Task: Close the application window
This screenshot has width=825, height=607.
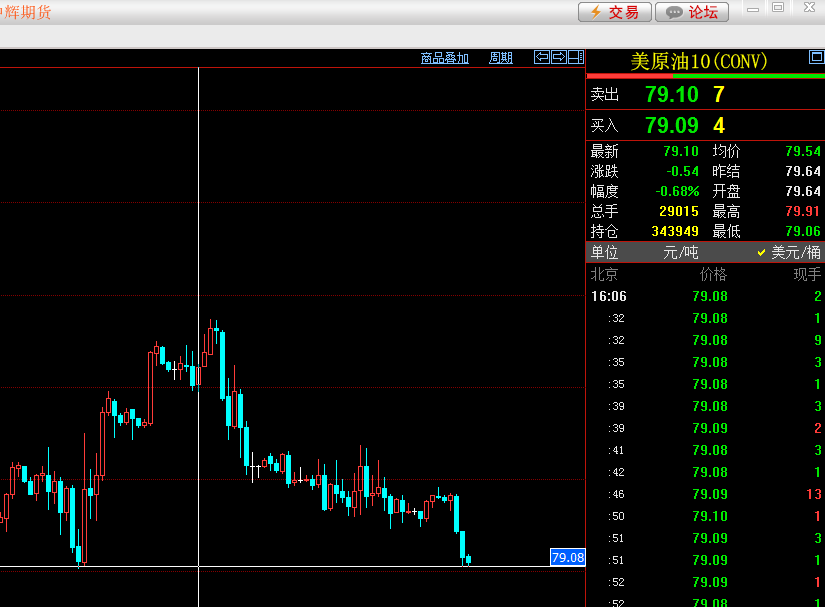Action: [809, 7]
